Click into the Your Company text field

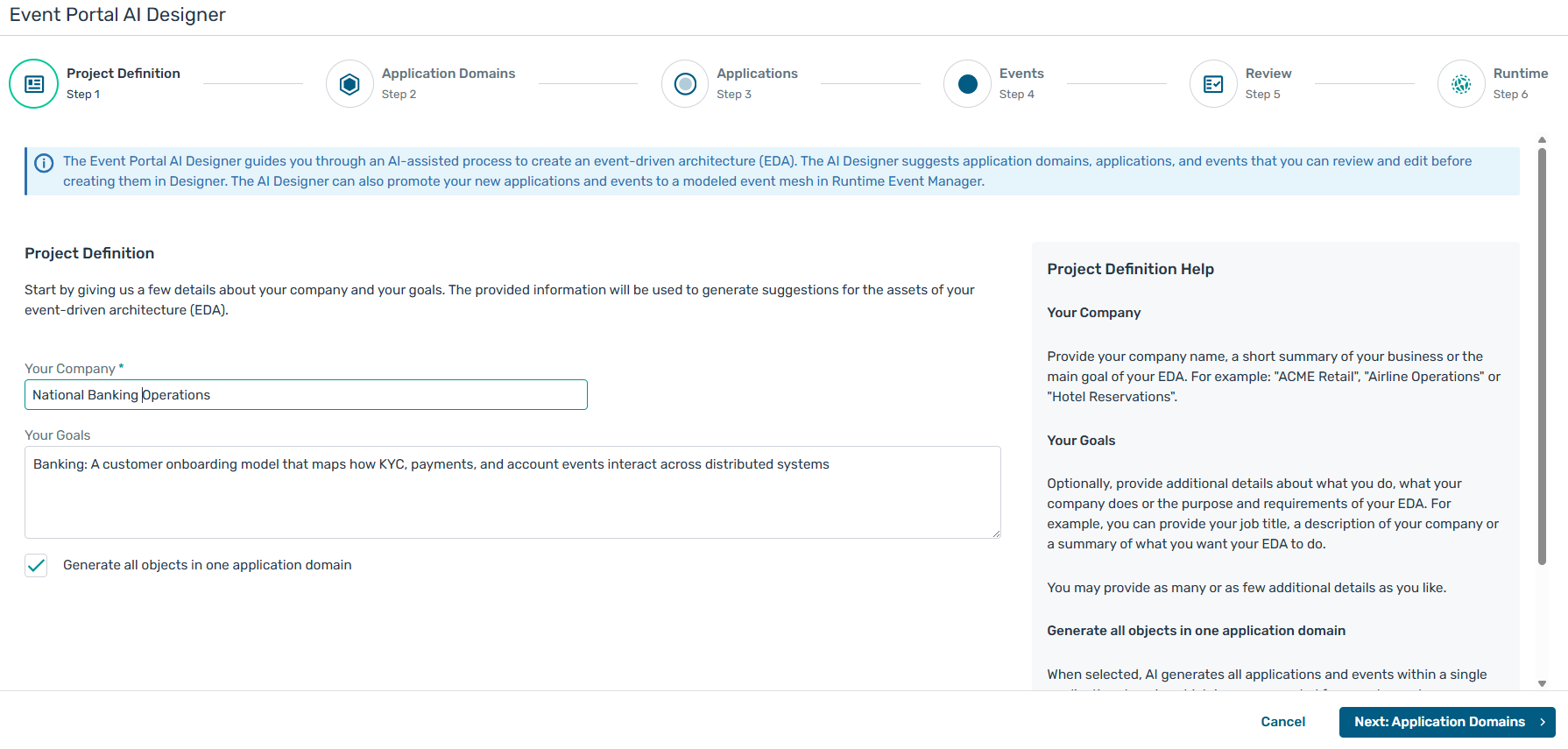pos(306,395)
